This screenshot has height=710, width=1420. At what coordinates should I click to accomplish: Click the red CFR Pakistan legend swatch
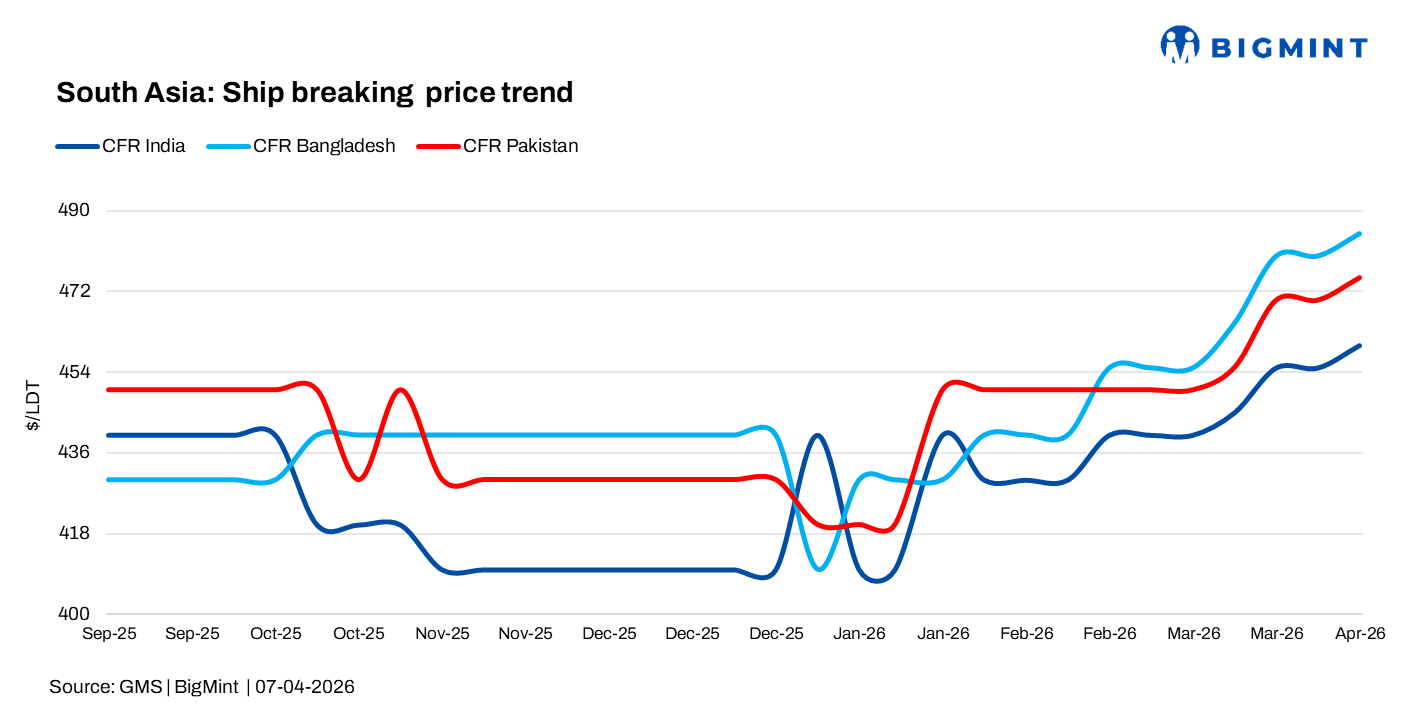437,146
